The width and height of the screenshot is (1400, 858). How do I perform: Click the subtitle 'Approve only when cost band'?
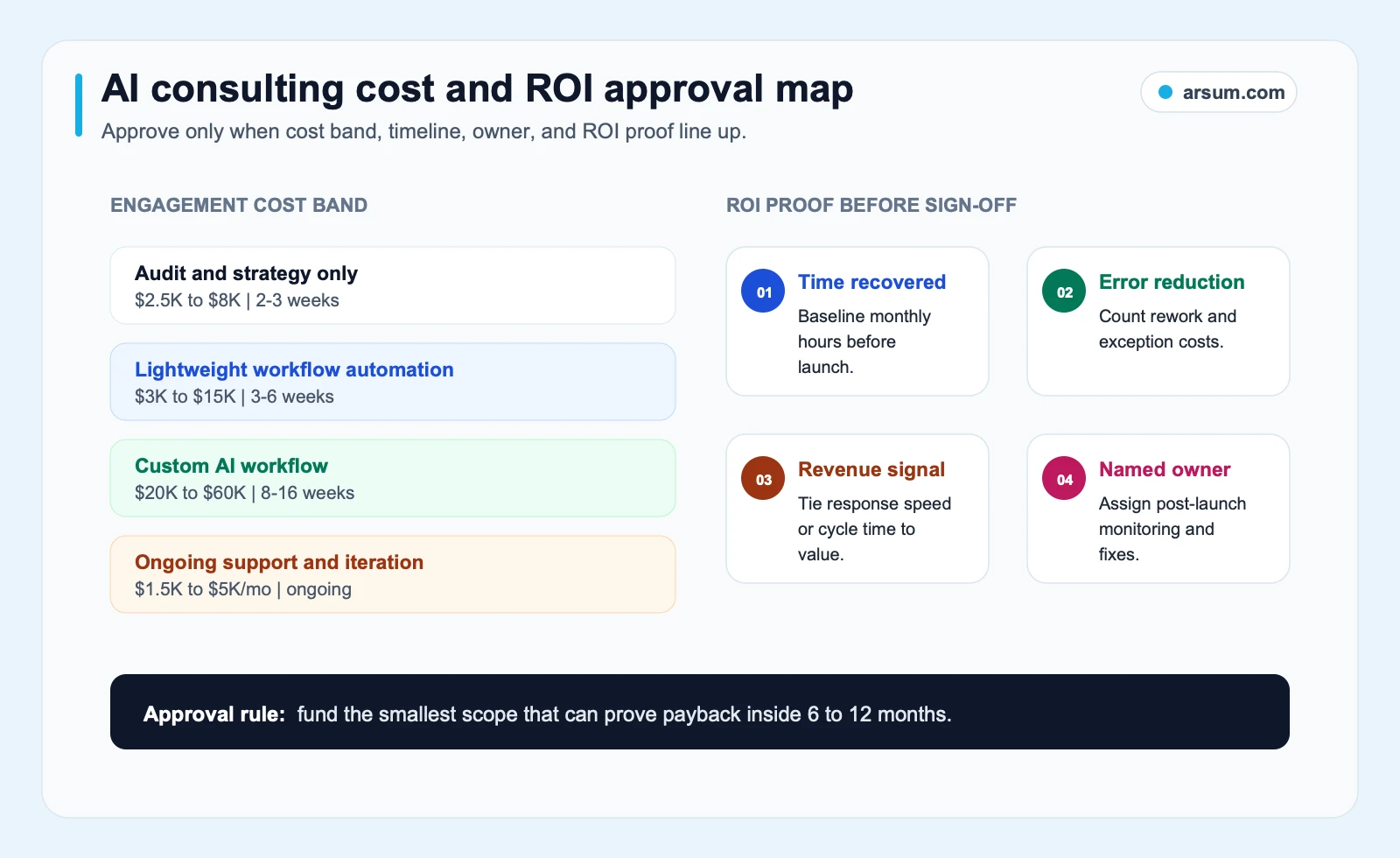[x=424, y=131]
